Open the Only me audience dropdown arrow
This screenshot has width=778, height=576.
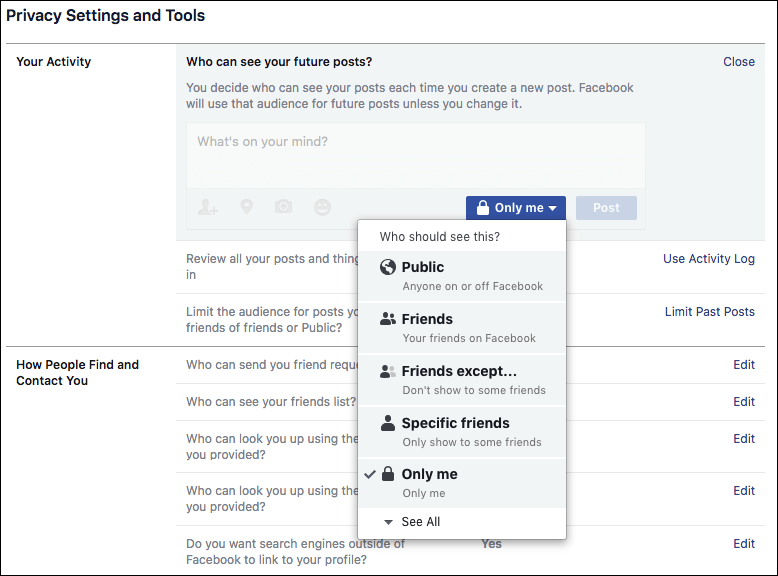(x=552, y=208)
